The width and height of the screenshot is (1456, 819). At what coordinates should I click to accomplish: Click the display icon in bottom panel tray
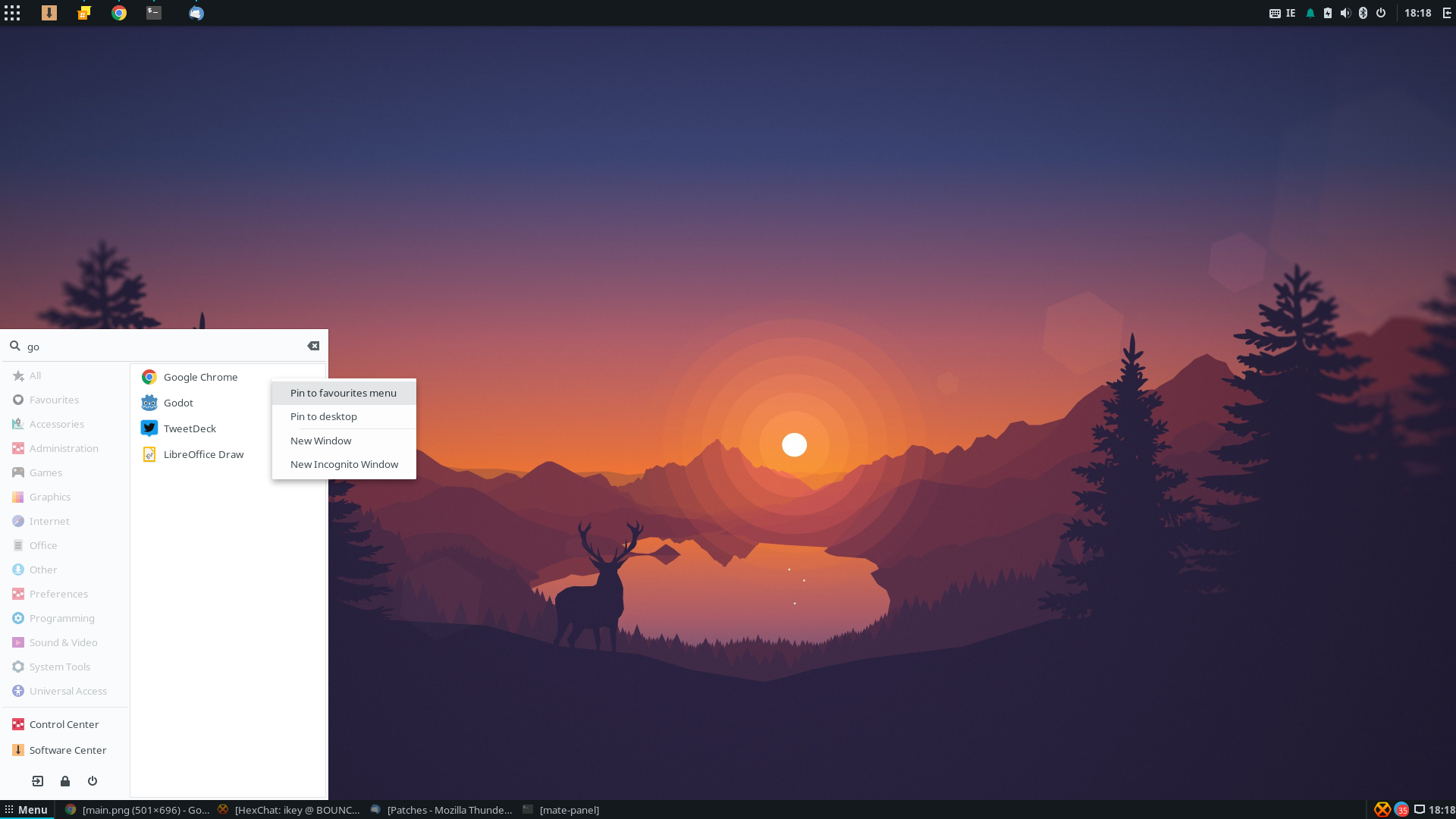(1420, 810)
